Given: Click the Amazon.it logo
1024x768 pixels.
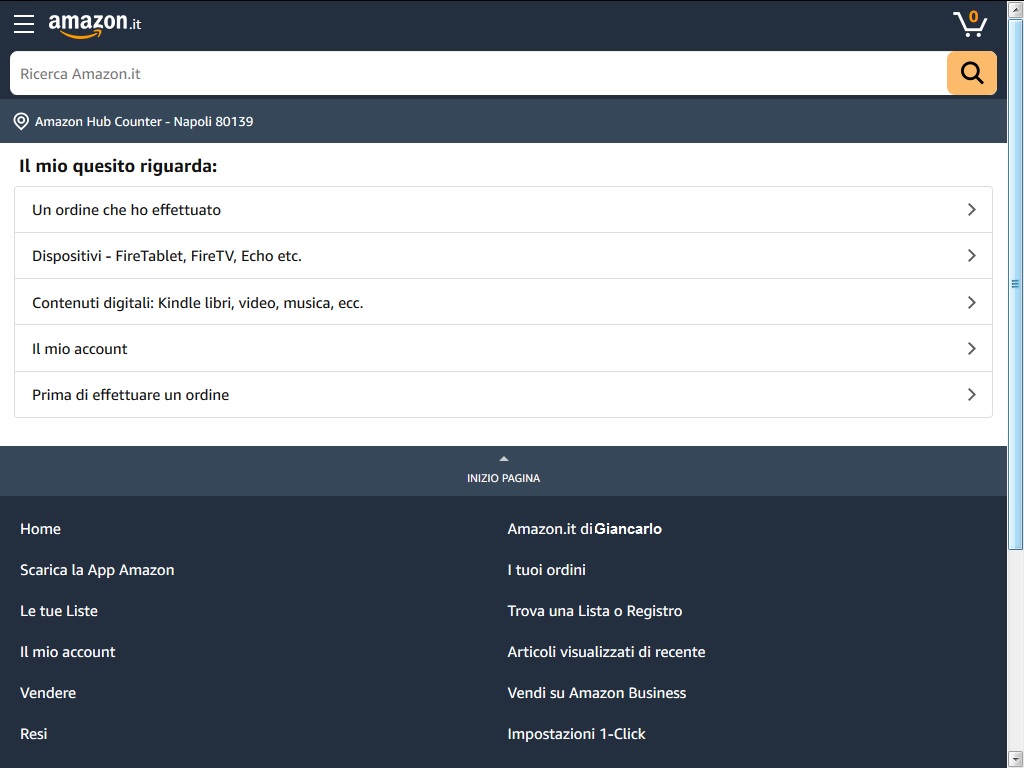Looking at the screenshot, I should (x=95, y=25).
